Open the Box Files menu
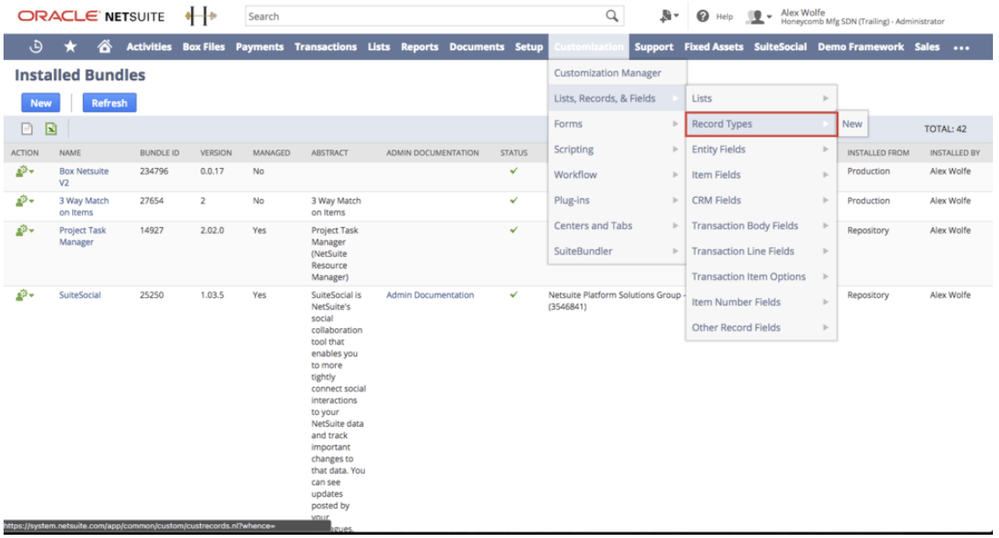Screen dimensions: 999x538 [x=204, y=47]
